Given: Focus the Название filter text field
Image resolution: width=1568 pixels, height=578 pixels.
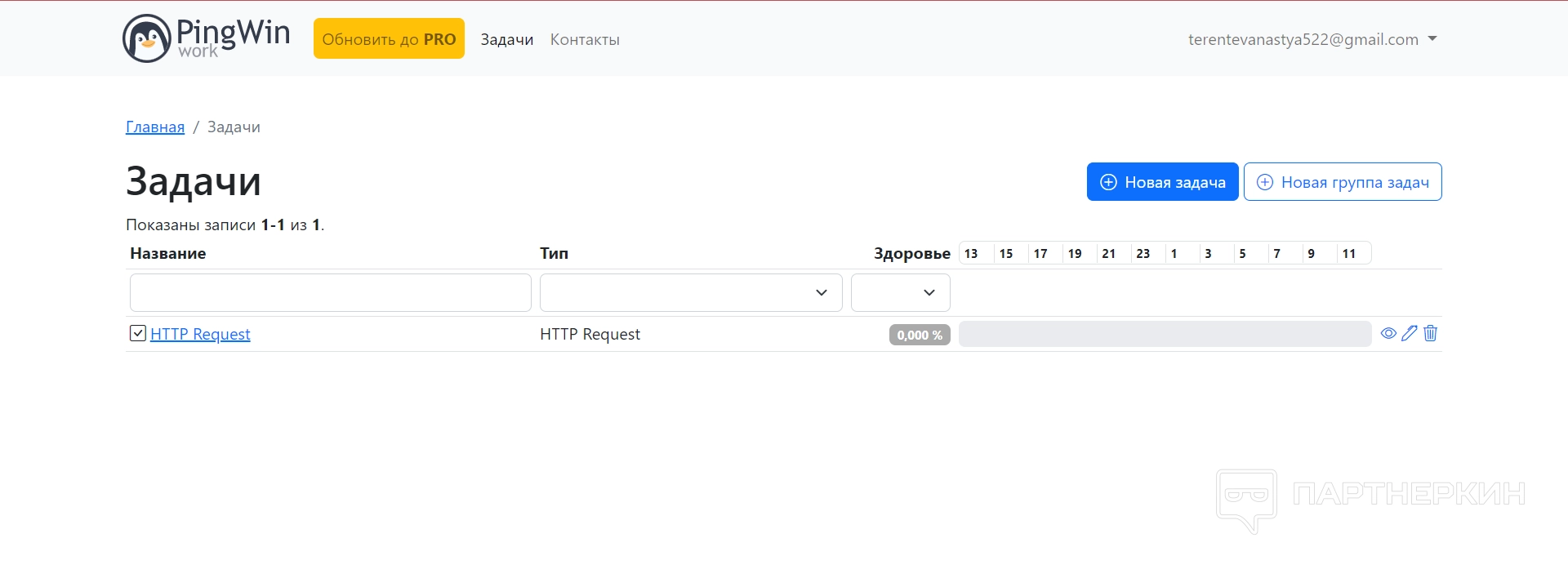Looking at the screenshot, I should tap(330, 292).
